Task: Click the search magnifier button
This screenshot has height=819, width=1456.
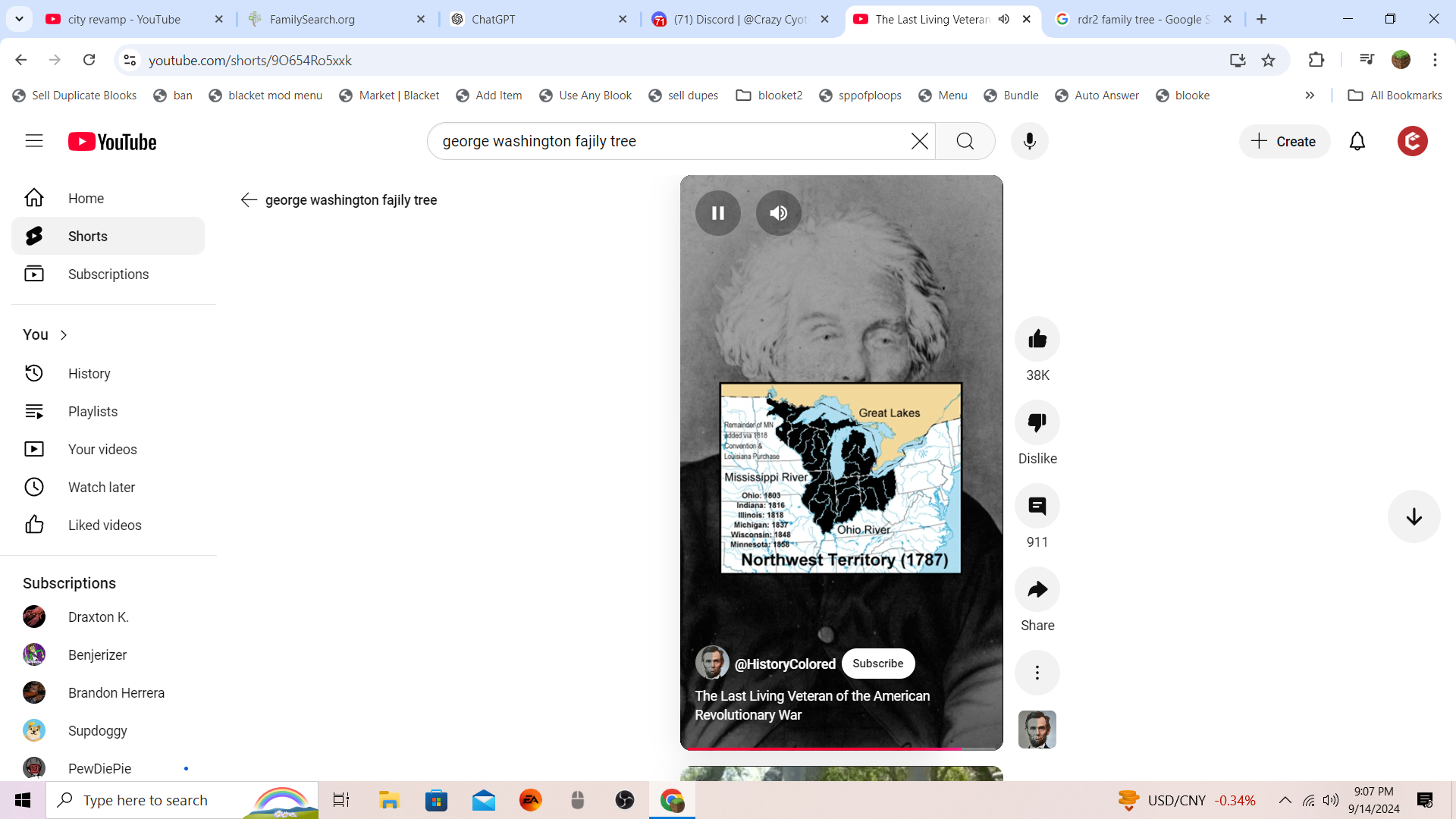Action: 965,141
